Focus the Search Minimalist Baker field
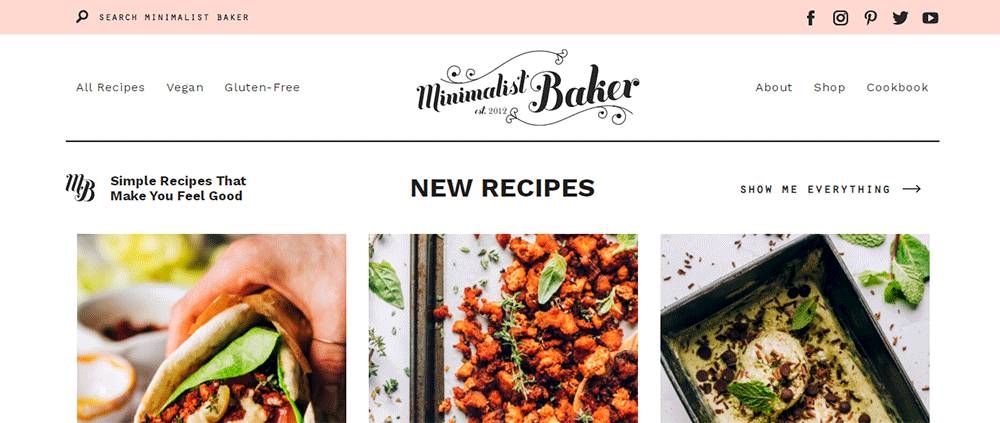Image resolution: width=1000 pixels, height=423 pixels. 173,17
